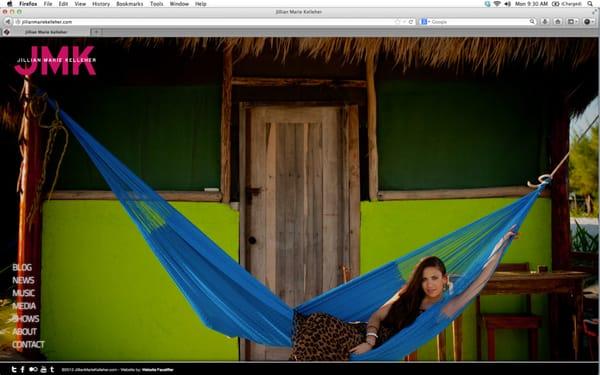Screen dimensions: 600x375
Task: Open the File menu
Action: point(48,4)
